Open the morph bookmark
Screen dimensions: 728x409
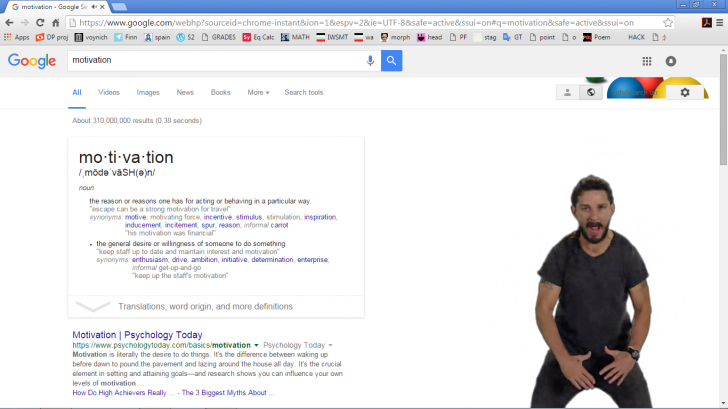coord(395,37)
